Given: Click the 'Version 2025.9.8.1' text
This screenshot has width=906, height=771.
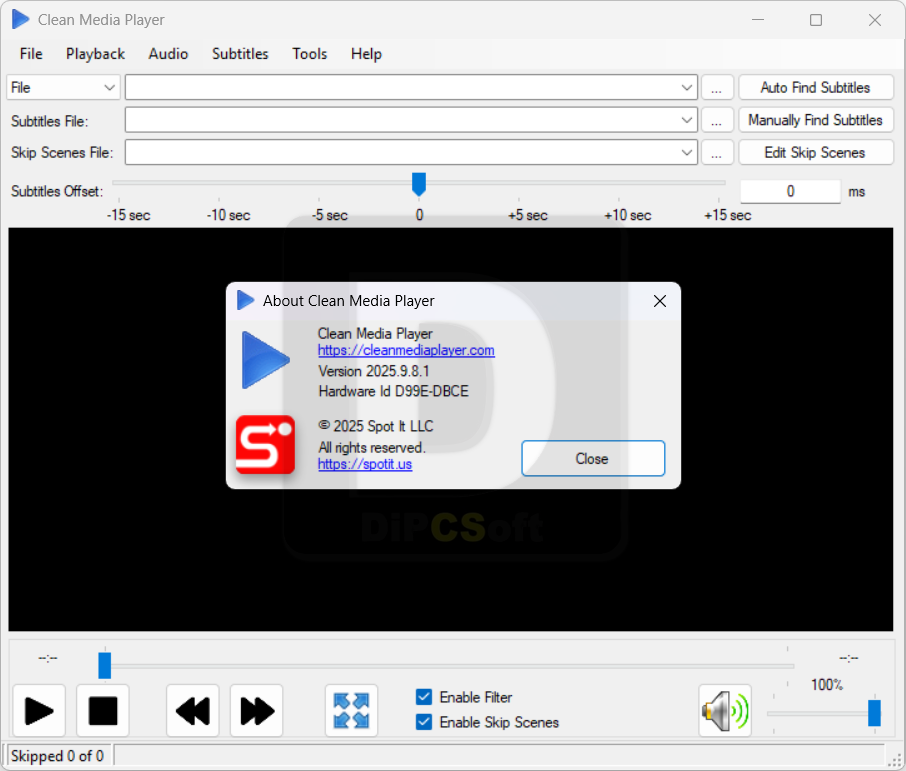Looking at the screenshot, I should (x=374, y=371).
